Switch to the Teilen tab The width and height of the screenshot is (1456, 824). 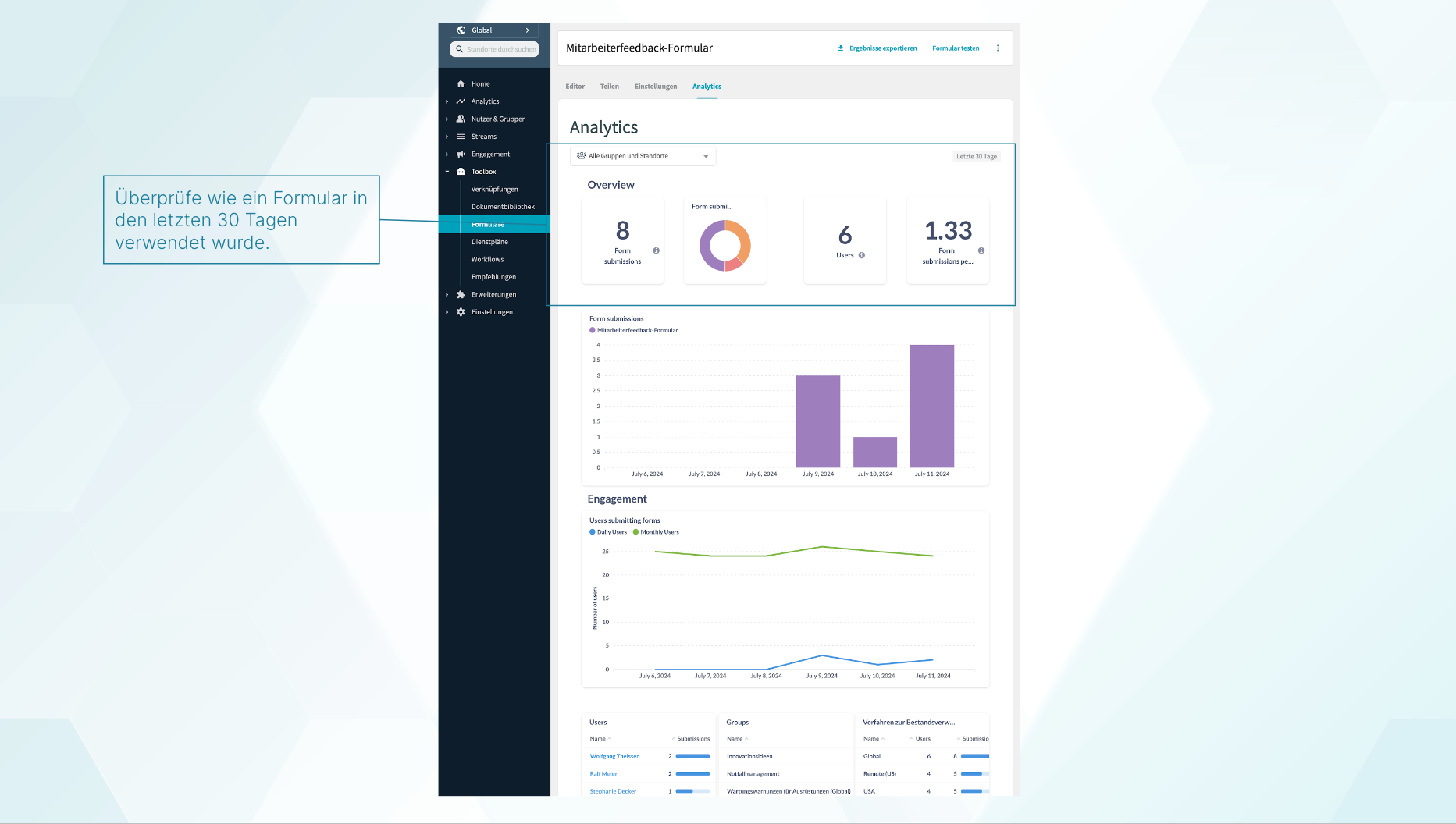click(x=609, y=87)
